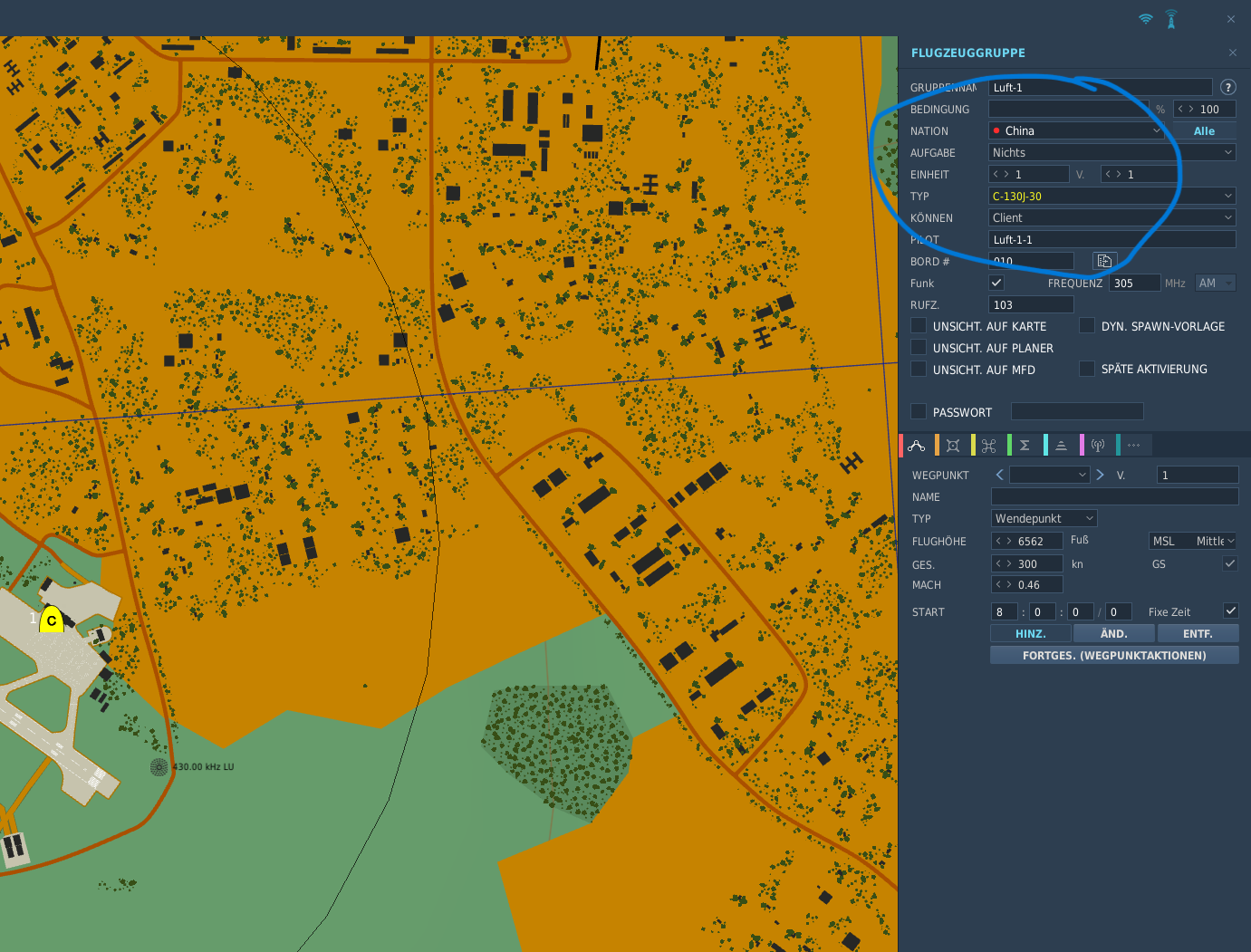Open the three-dots more options tab
The width and height of the screenshot is (1251, 952).
tap(1134, 446)
